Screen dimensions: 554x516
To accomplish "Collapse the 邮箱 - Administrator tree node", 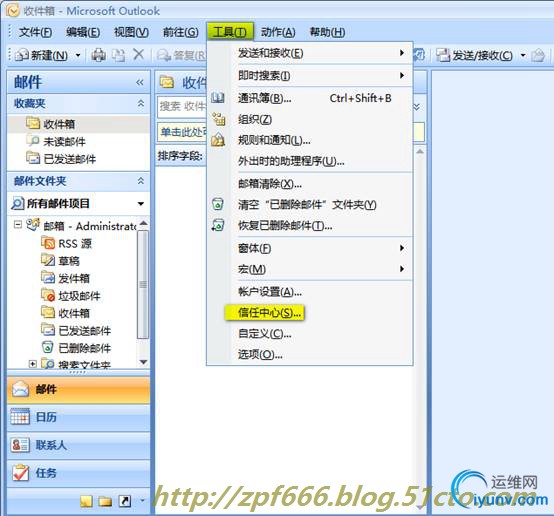I will (18, 225).
